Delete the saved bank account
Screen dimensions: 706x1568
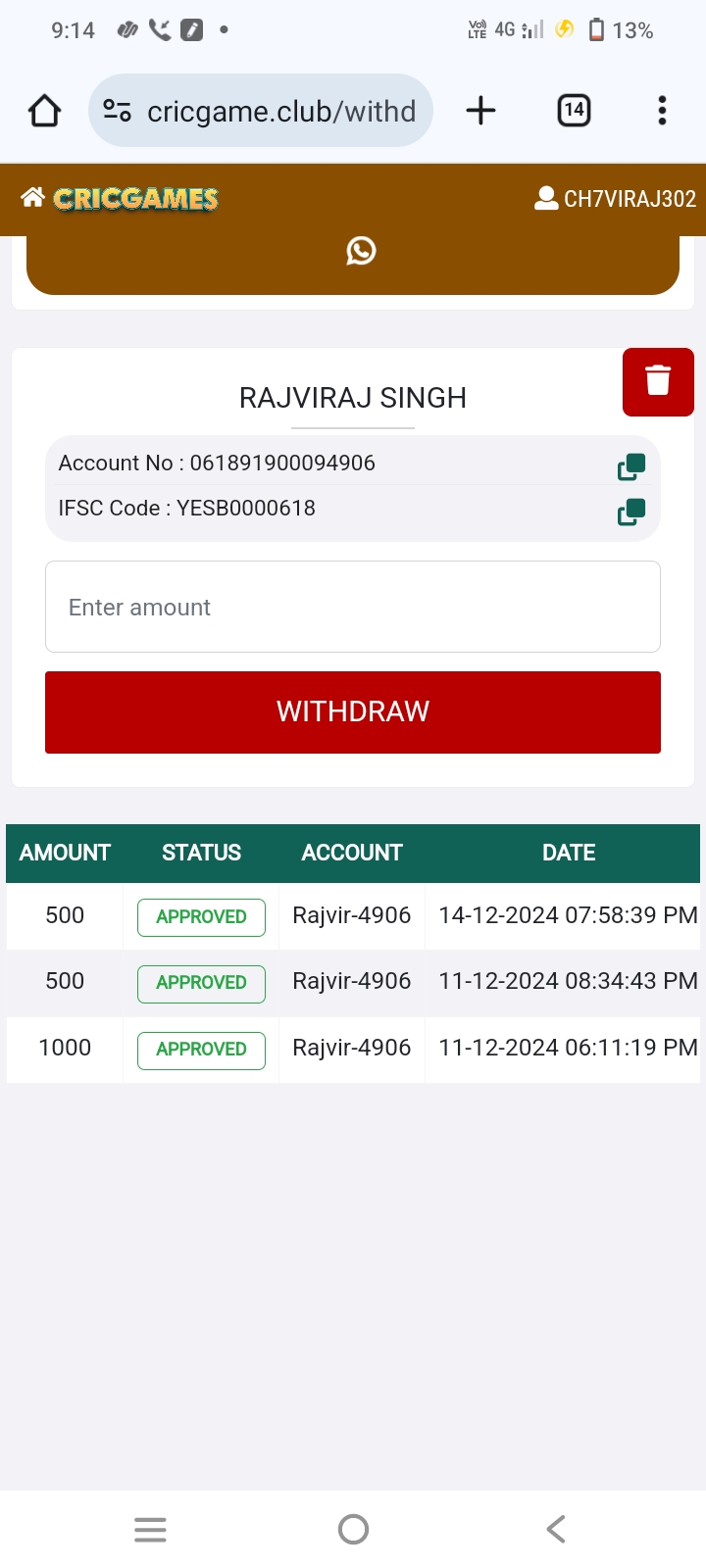click(x=658, y=381)
